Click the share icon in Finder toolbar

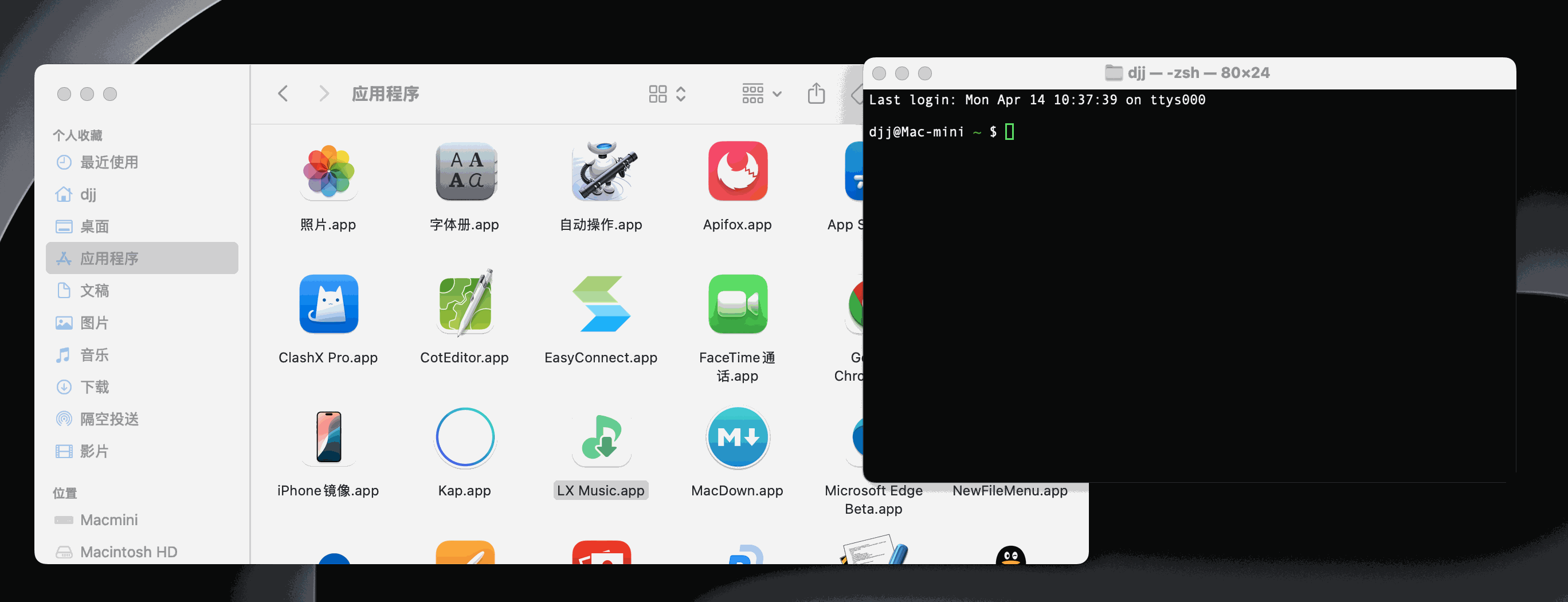coord(816,93)
